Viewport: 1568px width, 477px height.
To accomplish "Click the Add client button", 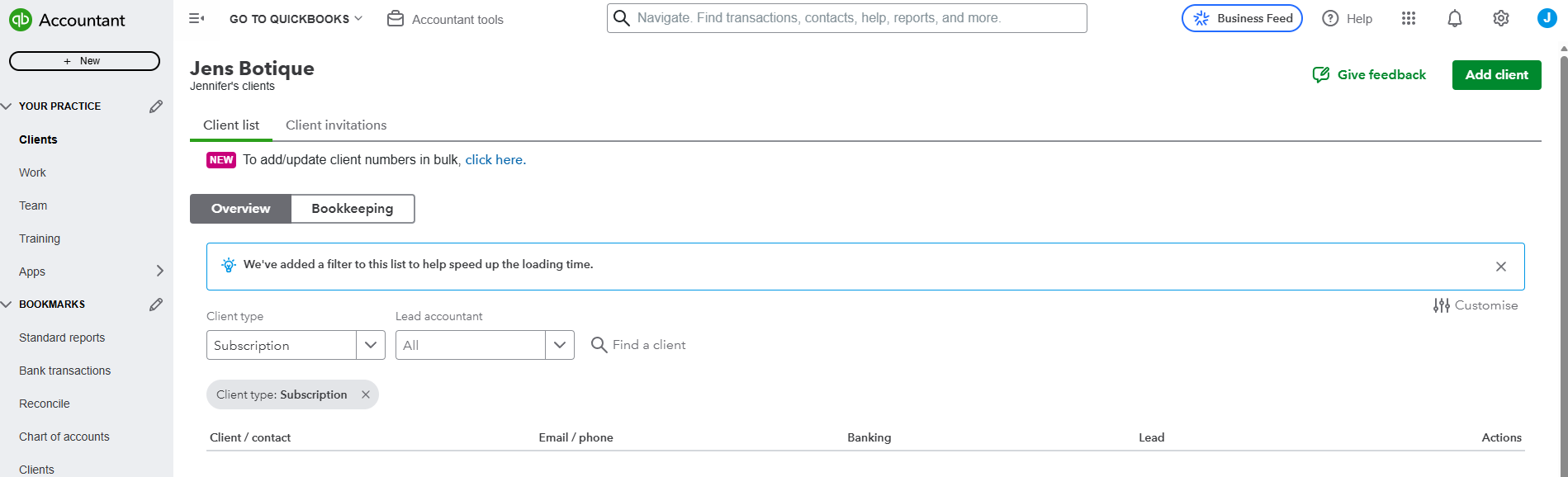I will [x=1496, y=75].
